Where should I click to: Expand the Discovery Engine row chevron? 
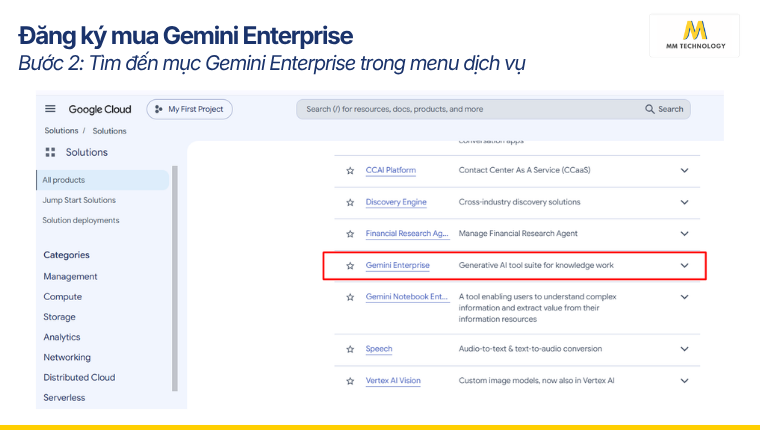pos(684,202)
